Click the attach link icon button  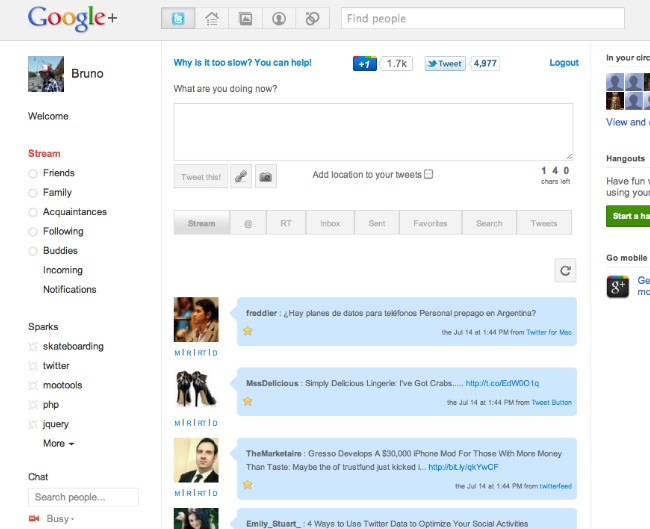click(x=241, y=177)
